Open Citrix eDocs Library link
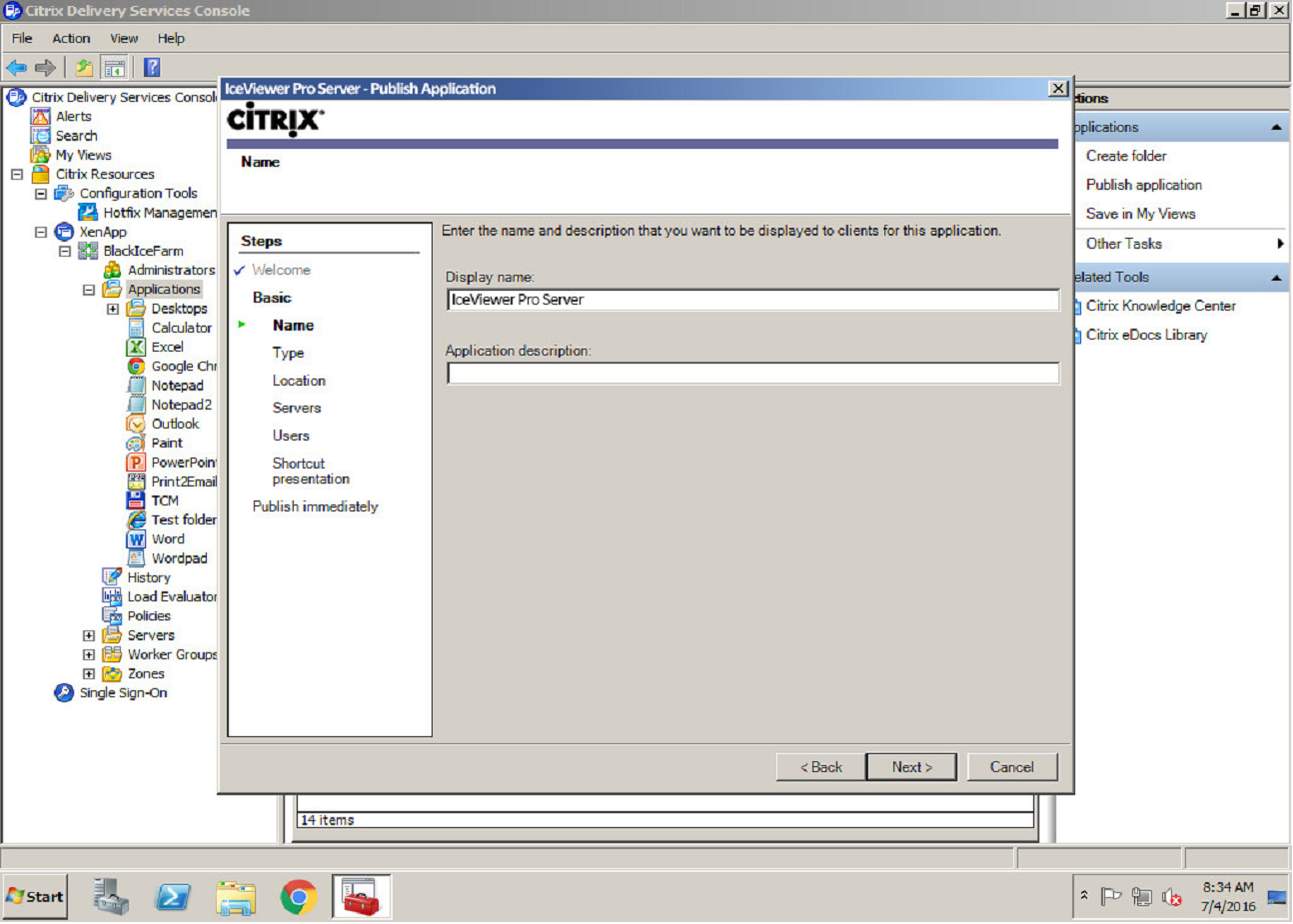Image resolution: width=1293 pixels, height=924 pixels. (x=1146, y=335)
